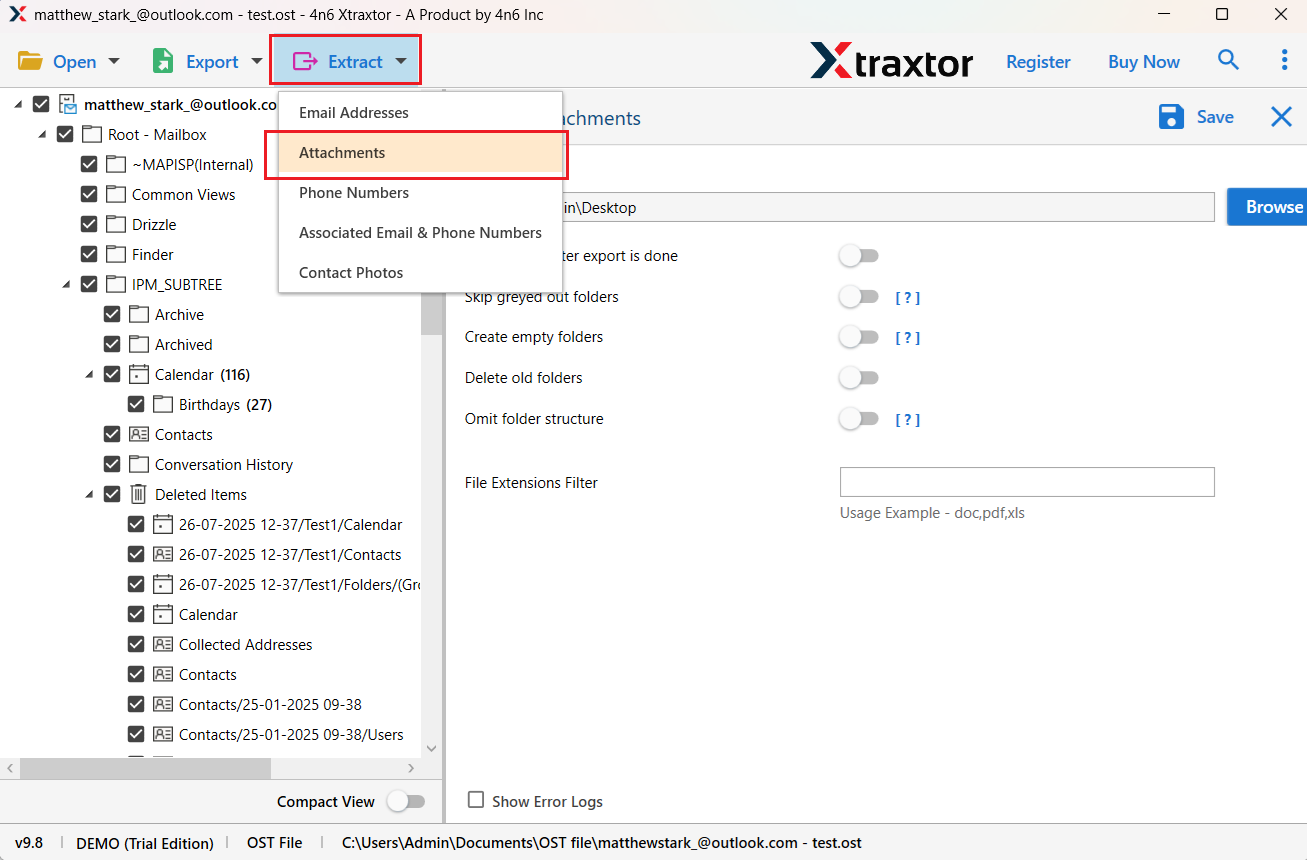Click the Drizzle folder icon
1307x860 pixels.
(x=116, y=224)
